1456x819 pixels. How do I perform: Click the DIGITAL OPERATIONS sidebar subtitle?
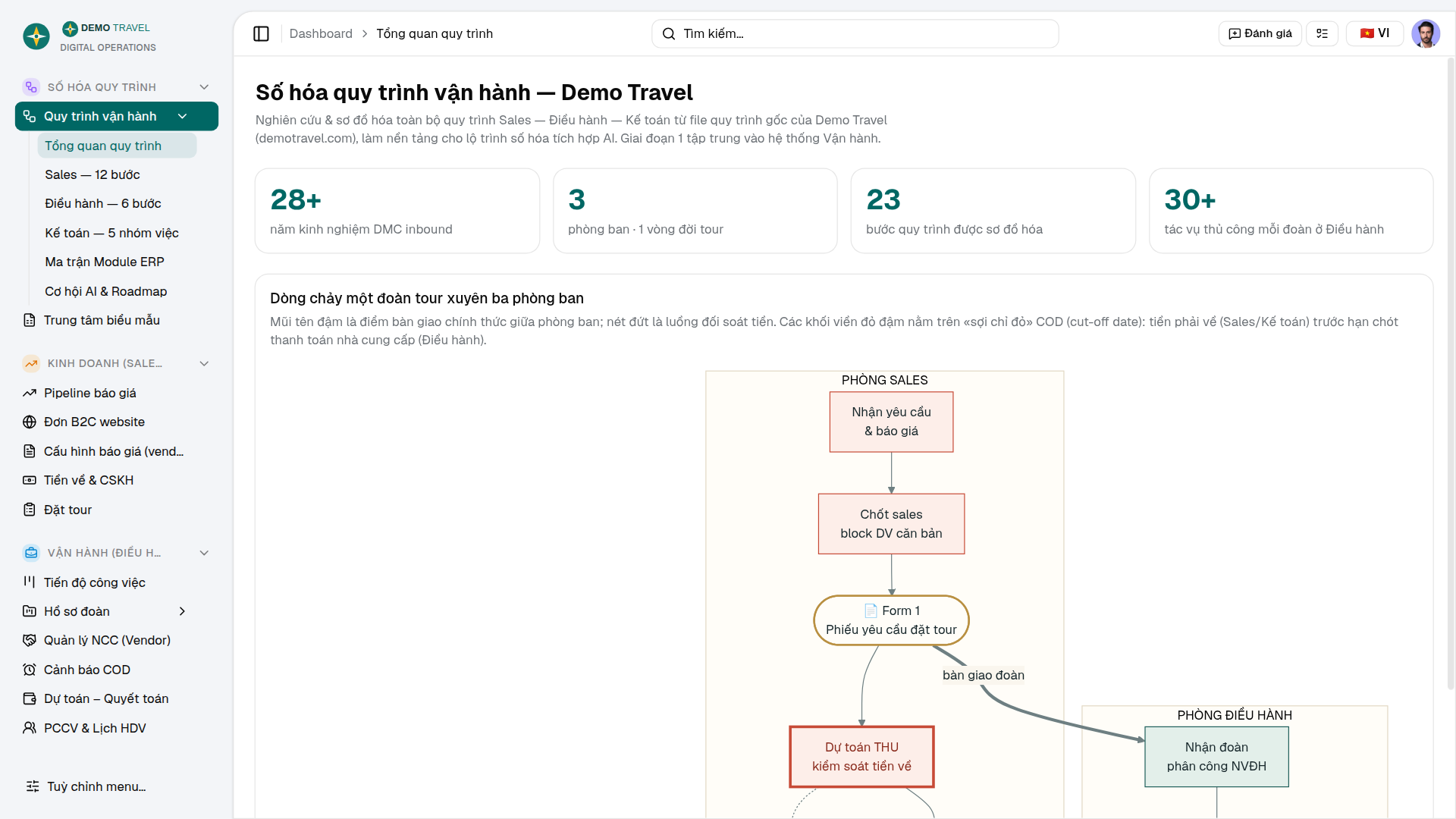coord(108,48)
